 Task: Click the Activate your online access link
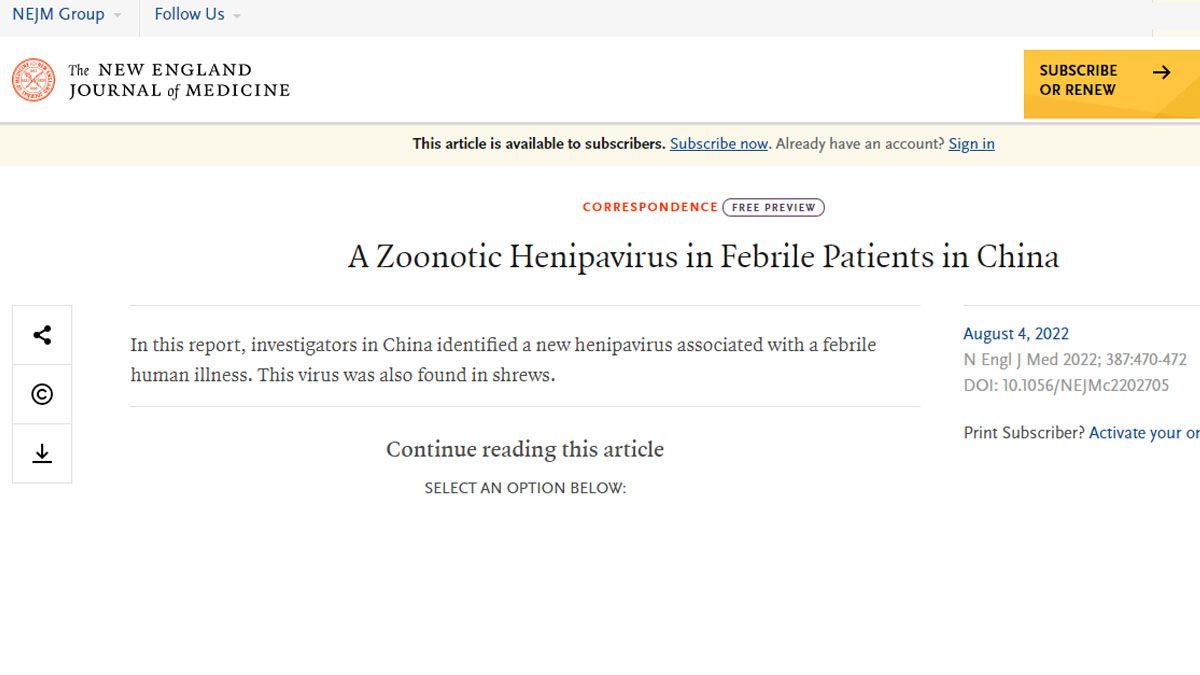pos(1144,433)
